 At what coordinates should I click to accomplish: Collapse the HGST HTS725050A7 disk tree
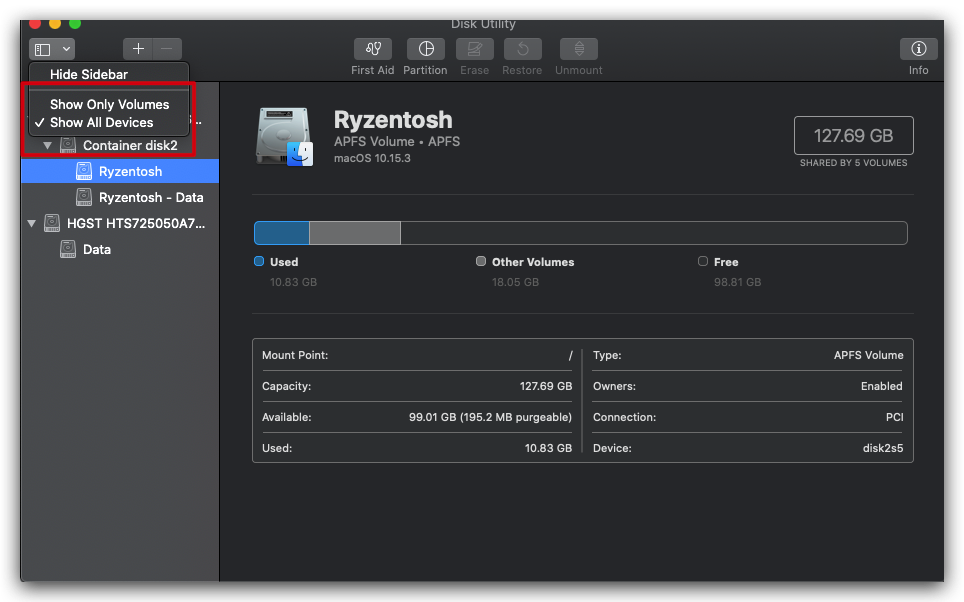[x=31, y=223]
